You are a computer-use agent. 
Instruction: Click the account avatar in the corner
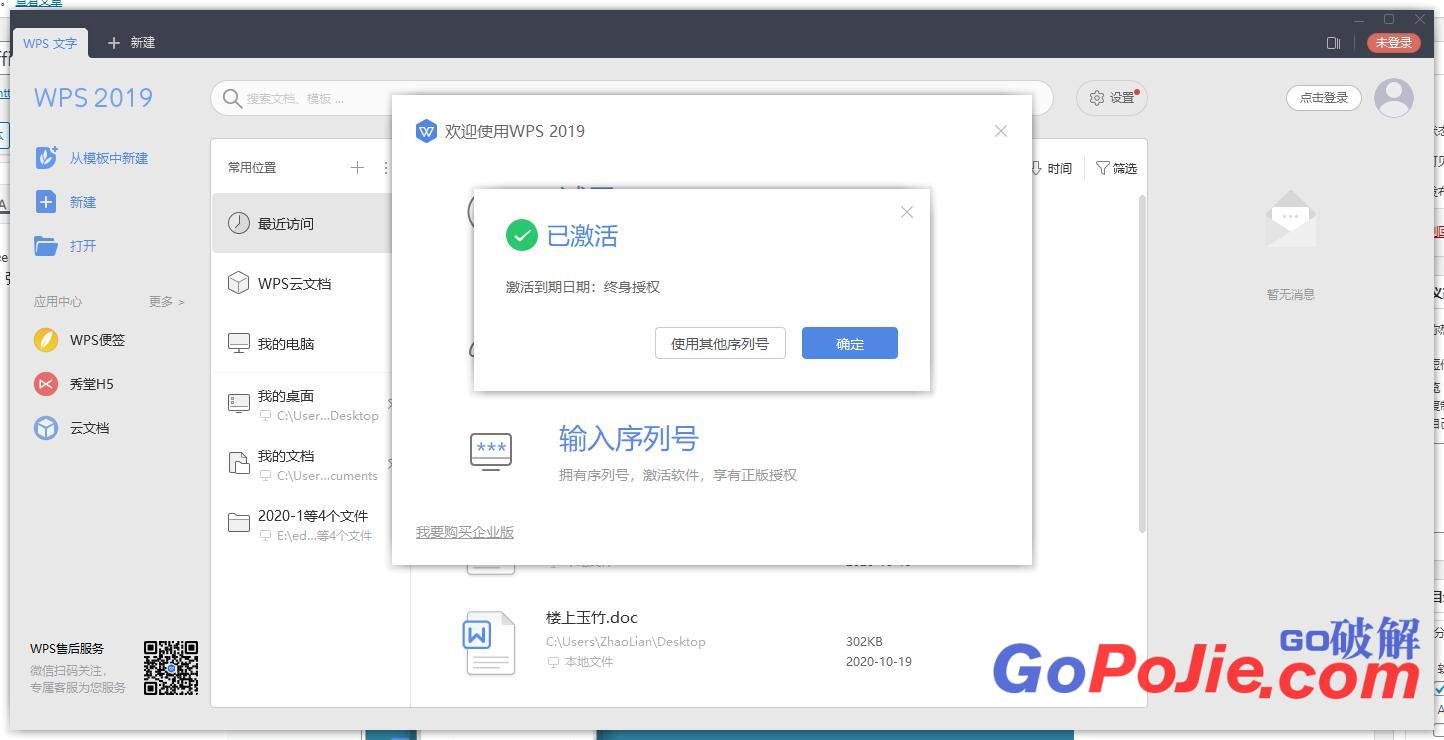pyautogui.click(x=1393, y=97)
